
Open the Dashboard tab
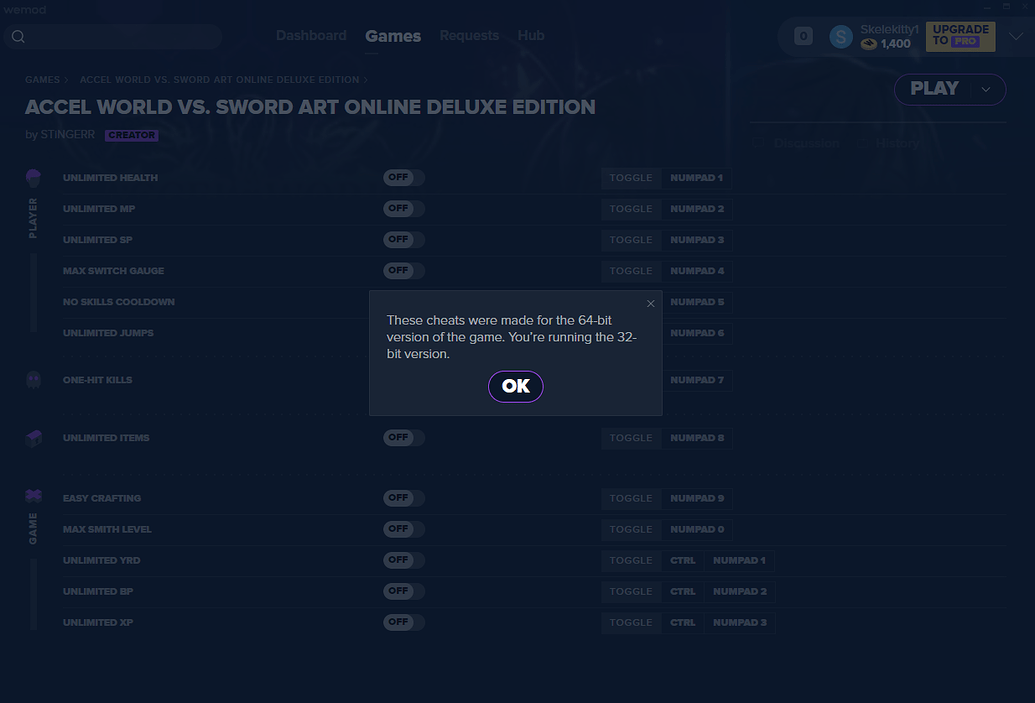311,36
